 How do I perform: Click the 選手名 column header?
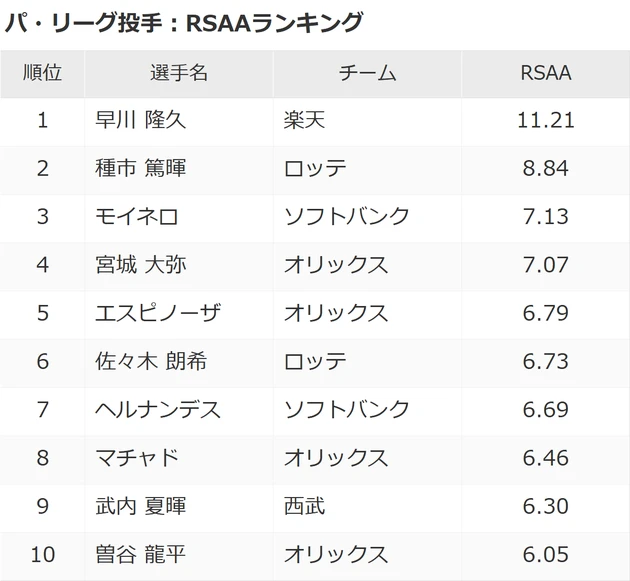(x=179, y=73)
